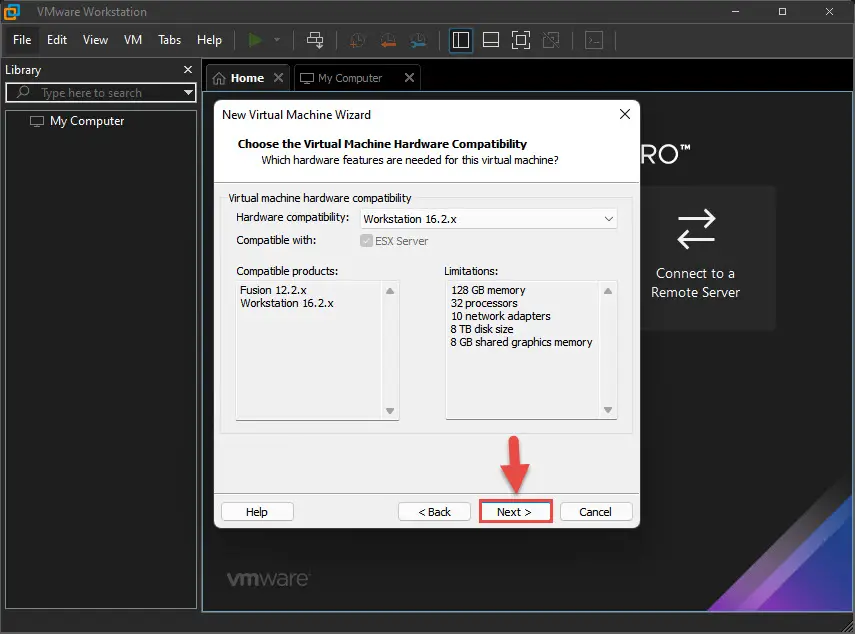The image size is (855, 634).
Task: Close the New Virtual Machine Wizard dialog
Action: coord(625,114)
